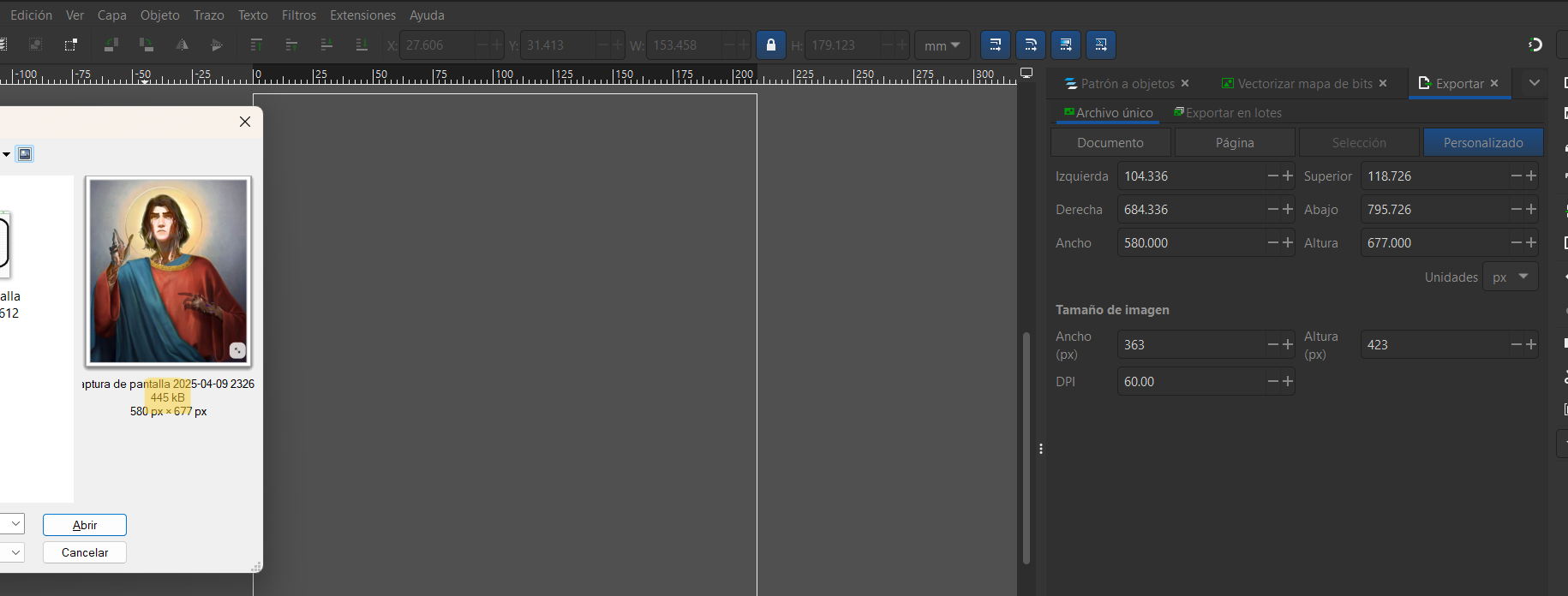This screenshot has width=1568, height=596.
Task: Click the Deselect icon in the toolbar
Action: point(35,45)
